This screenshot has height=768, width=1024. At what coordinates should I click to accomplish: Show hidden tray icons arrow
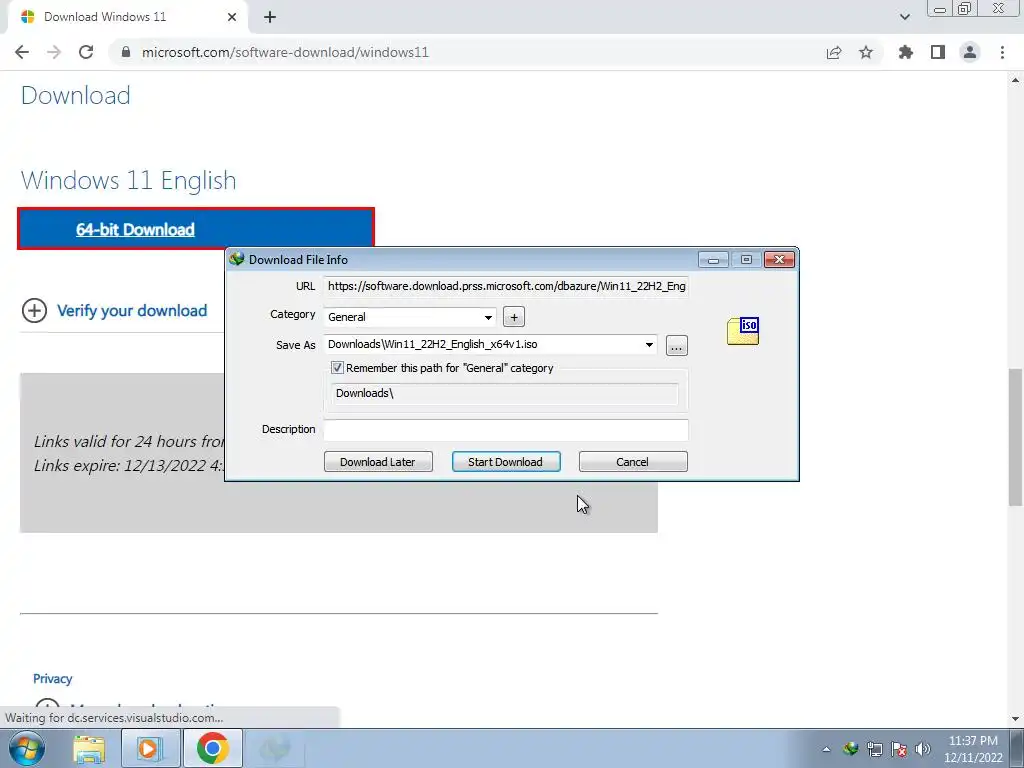coord(826,749)
